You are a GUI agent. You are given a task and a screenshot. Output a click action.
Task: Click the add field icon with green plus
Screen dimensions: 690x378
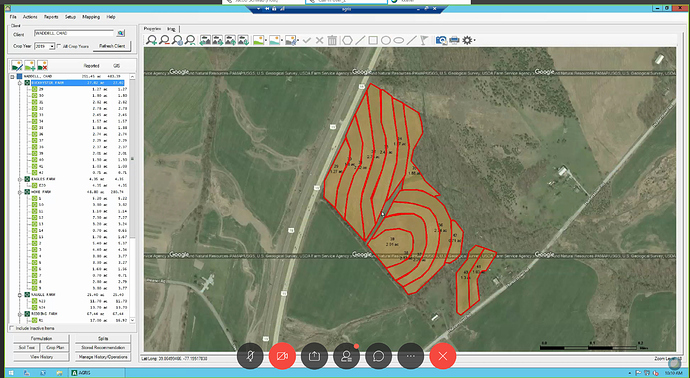pos(29,66)
